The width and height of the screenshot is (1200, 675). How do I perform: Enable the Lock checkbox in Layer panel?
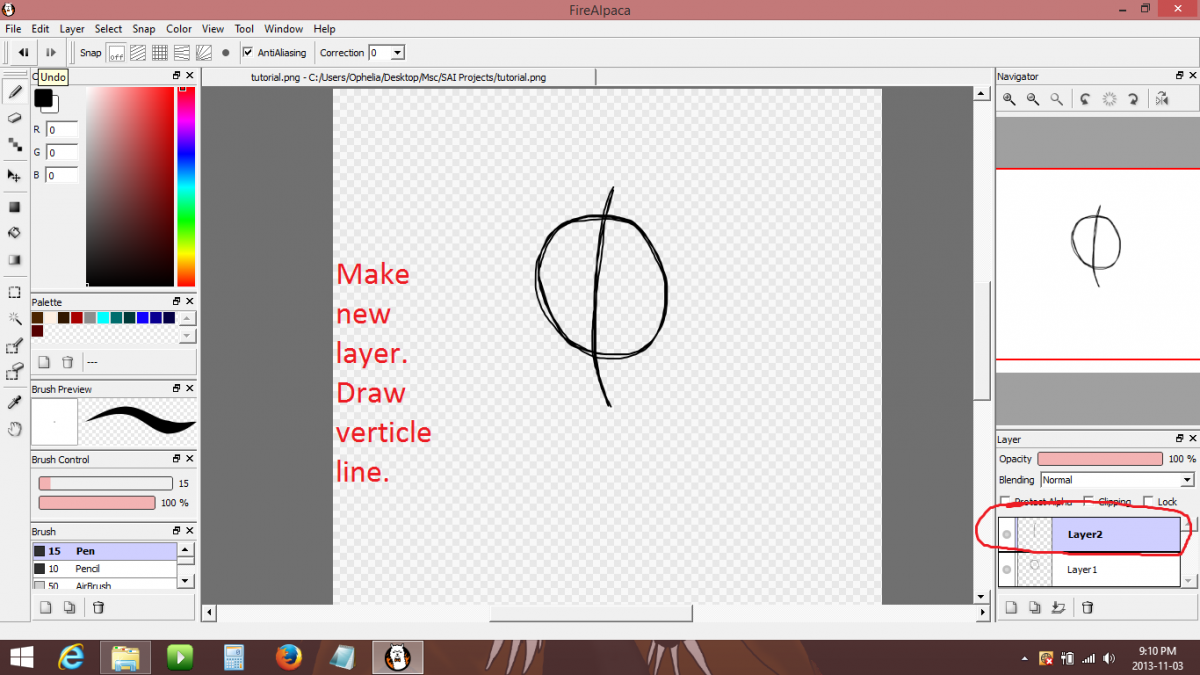1146,502
